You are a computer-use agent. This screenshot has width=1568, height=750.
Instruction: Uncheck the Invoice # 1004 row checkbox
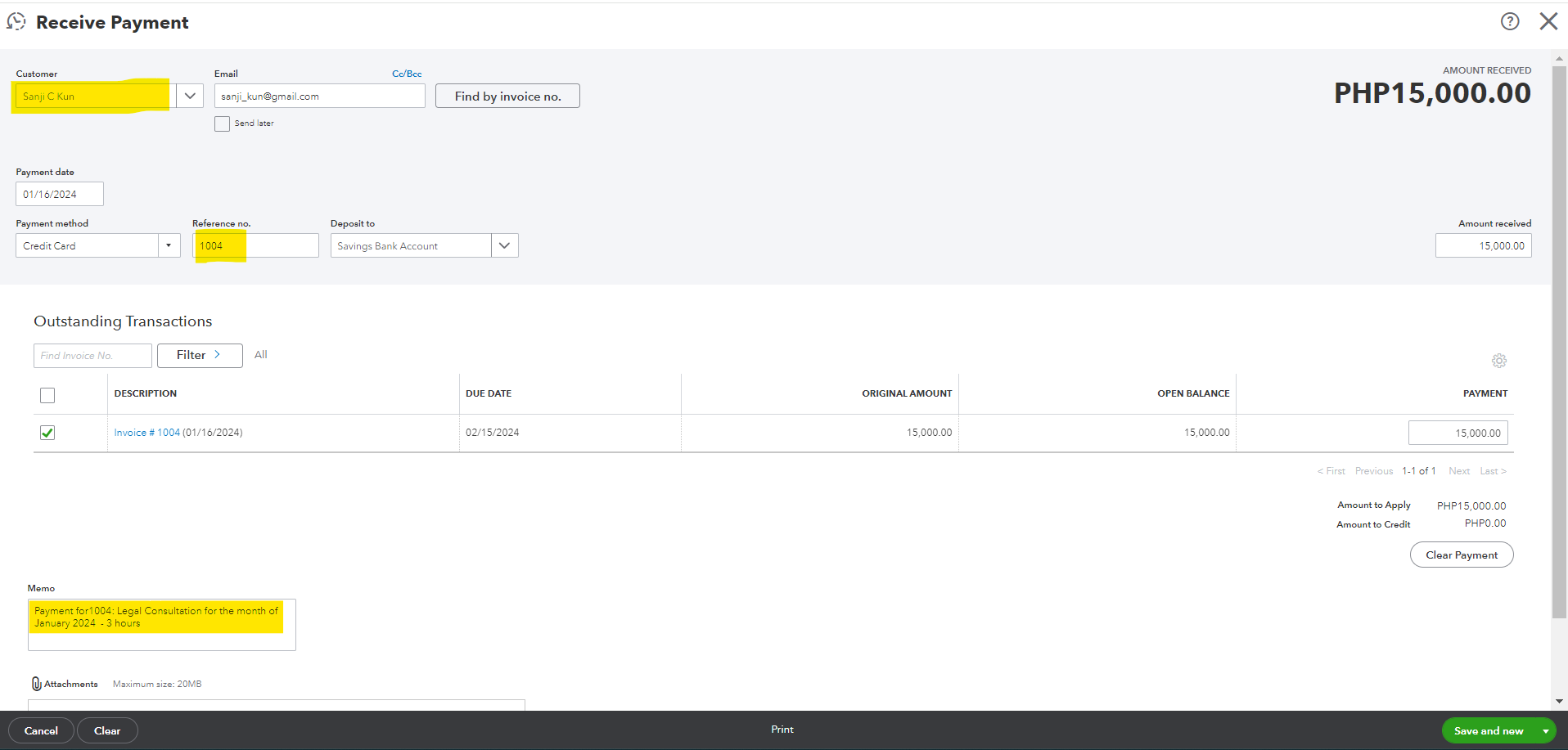(x=47, y=433)
